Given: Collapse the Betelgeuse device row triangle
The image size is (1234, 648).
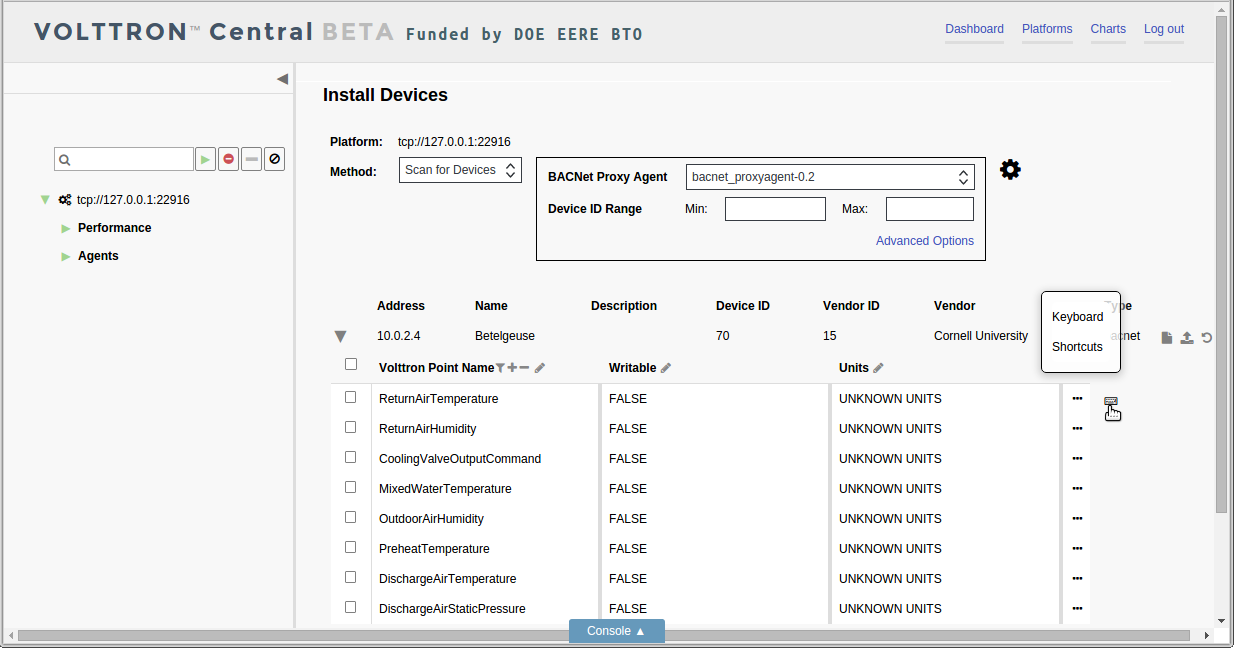Looking at the screenshot, I should coord(340,337).
